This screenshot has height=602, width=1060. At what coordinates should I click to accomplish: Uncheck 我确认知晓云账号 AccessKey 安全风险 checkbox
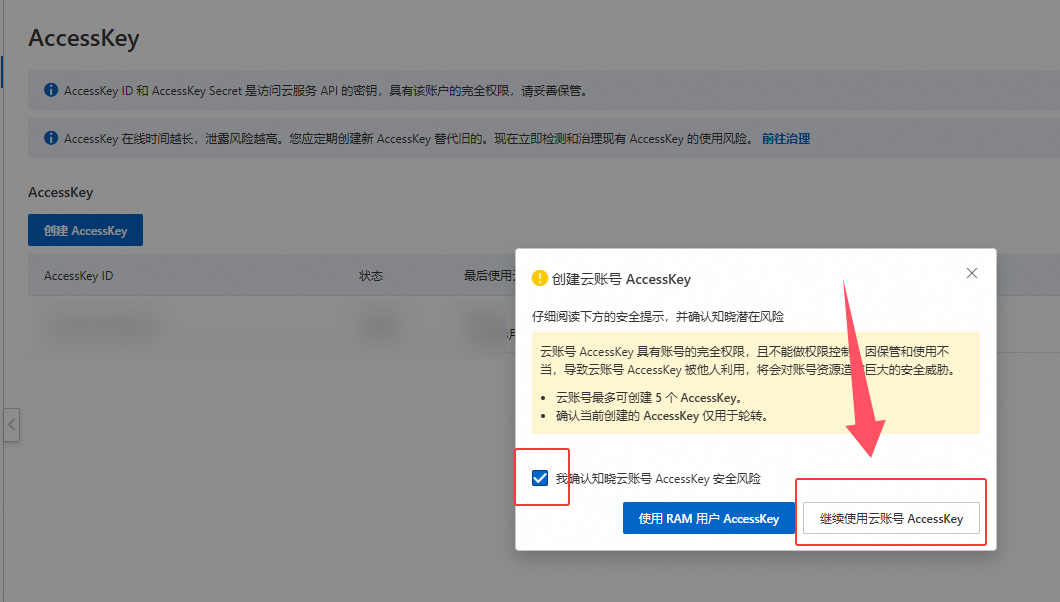[539, 478]
